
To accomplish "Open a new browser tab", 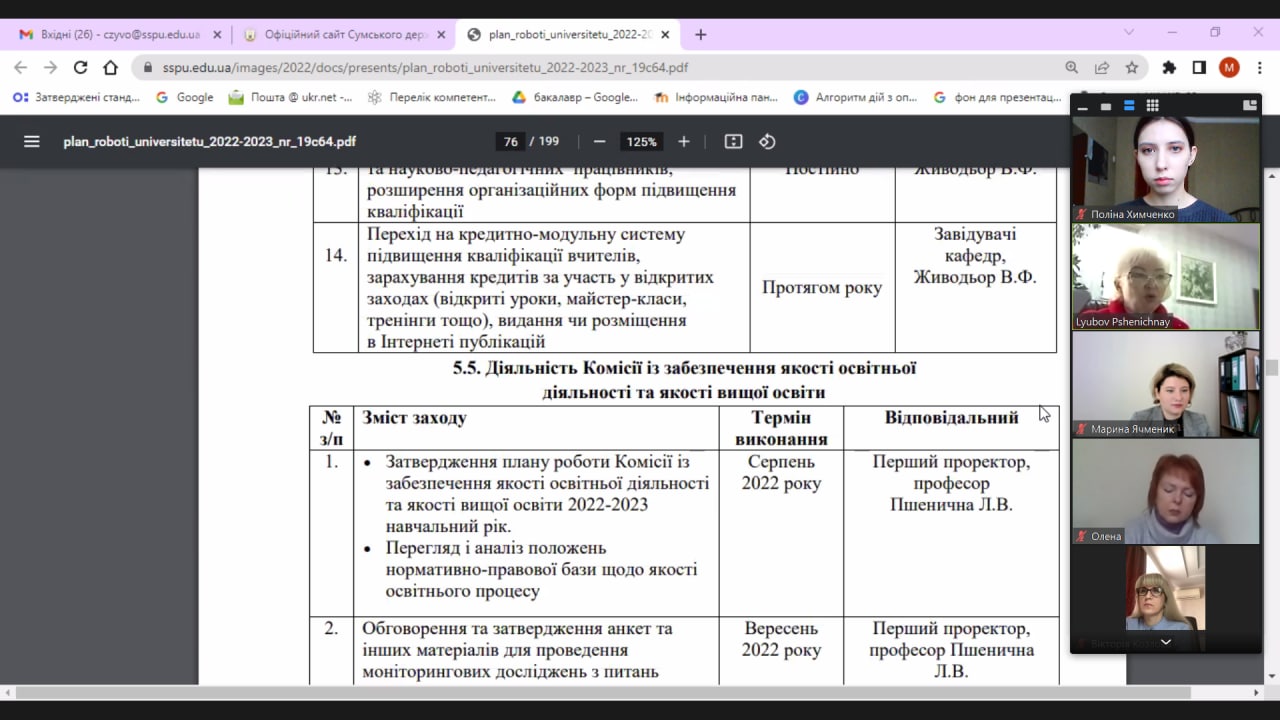I will point(700,34).
